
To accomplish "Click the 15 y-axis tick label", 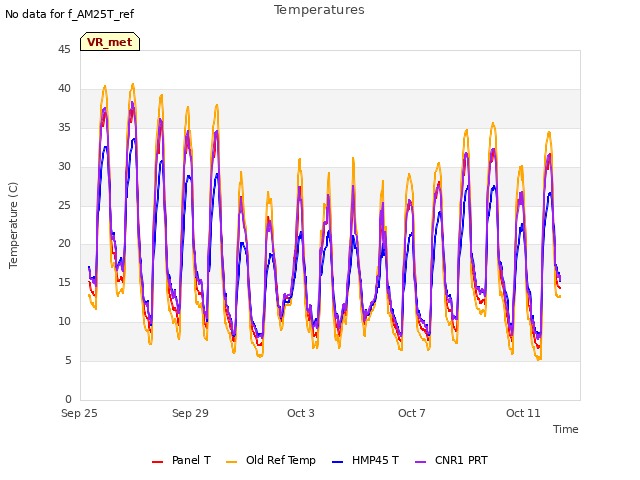I will pos(64,282).
